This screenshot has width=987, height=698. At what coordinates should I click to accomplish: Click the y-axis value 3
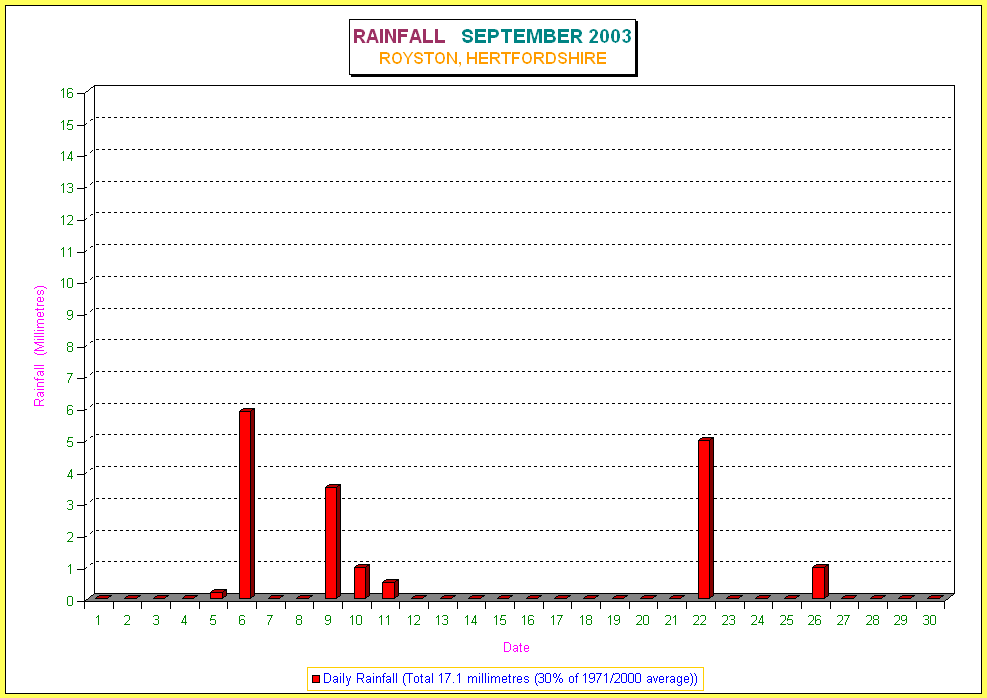pos(70,505)
